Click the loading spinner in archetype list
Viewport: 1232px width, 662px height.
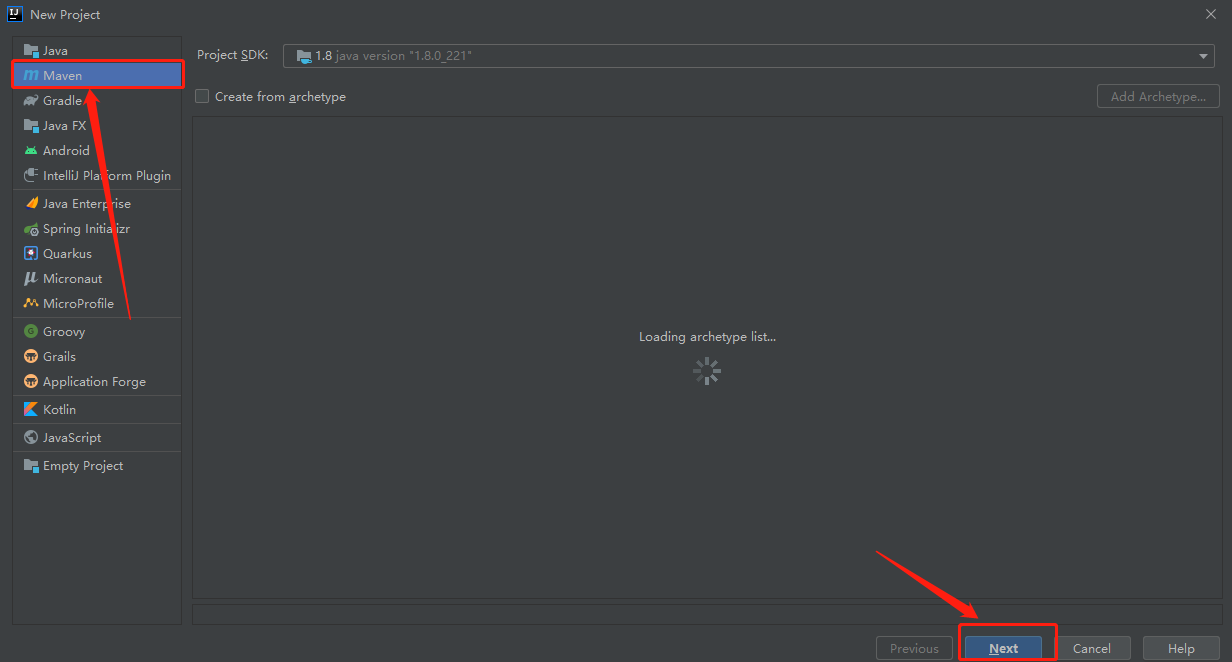pyautogui.click(x=707, y=371)
